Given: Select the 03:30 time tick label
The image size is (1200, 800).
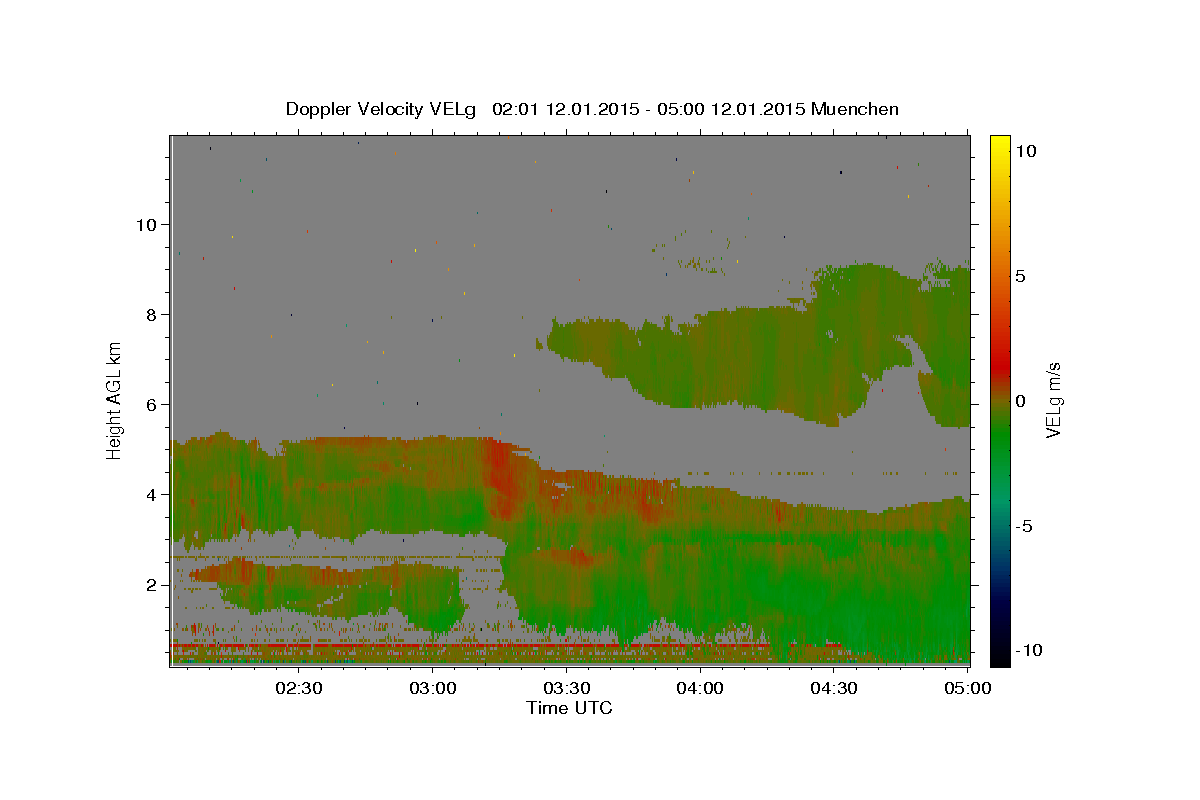Looking at the screenshot, I should [567, 688].
